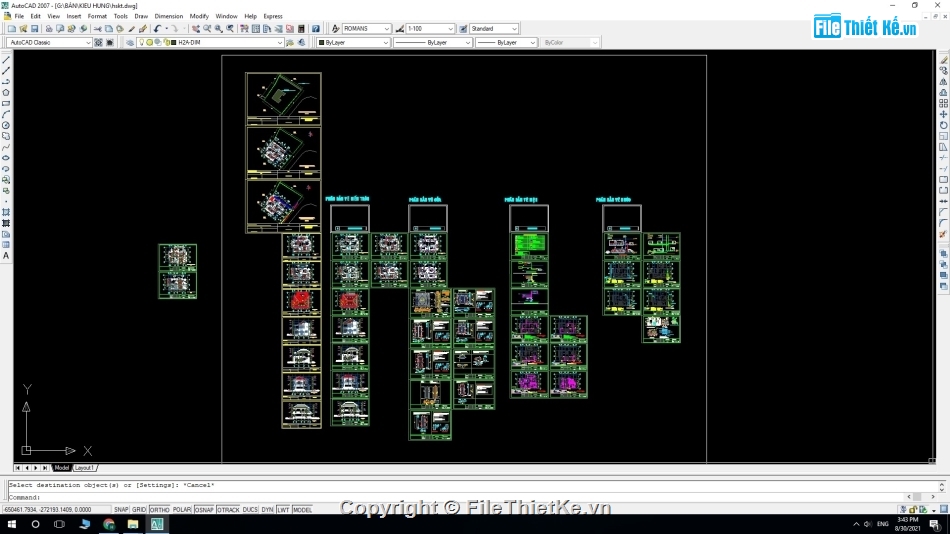Image resolution: width=950 pixels, height=534 pixels.
Task: Open the AutoCAD Classic workspace dropdown
Action: point(49,42)
